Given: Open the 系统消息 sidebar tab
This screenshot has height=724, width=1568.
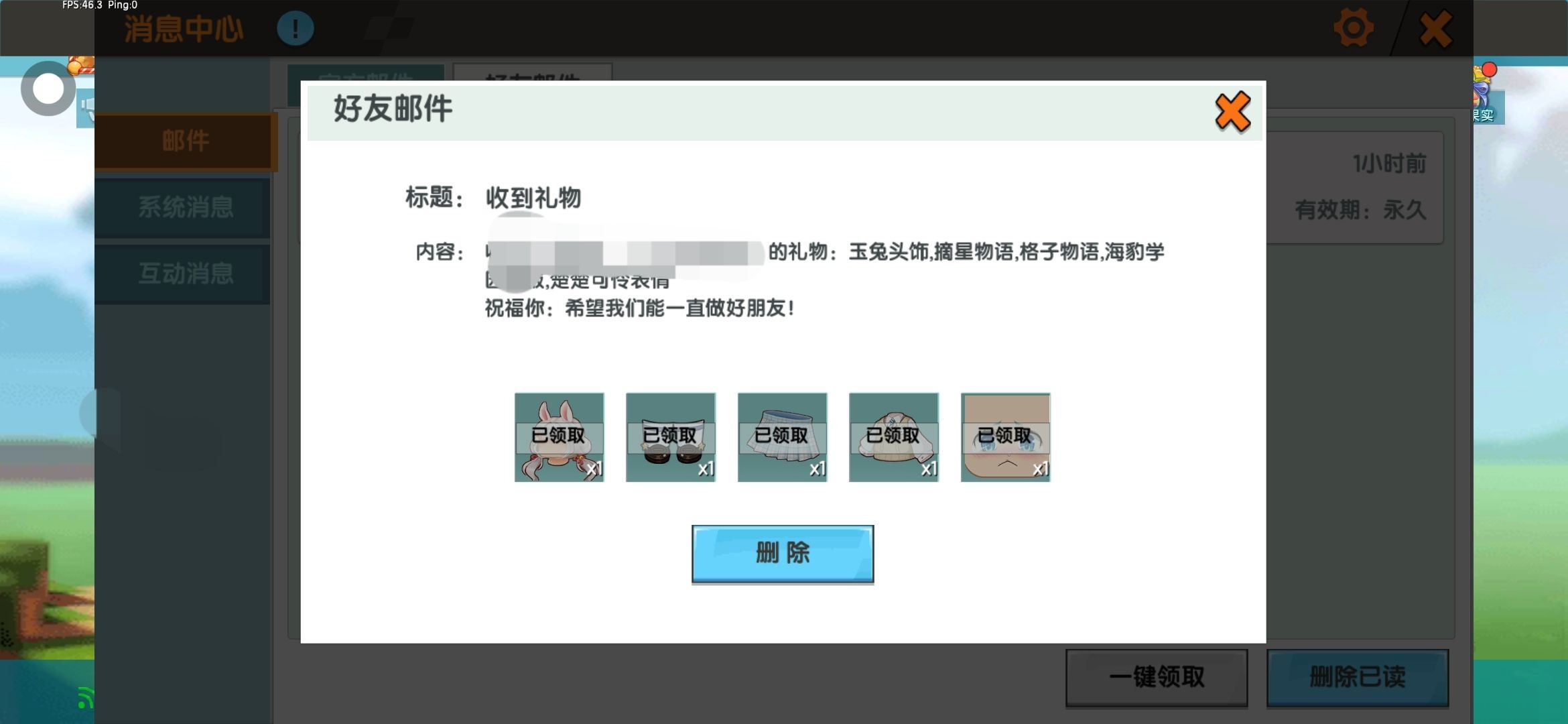Looking at the screenshot, I should [x=185, y=207].
